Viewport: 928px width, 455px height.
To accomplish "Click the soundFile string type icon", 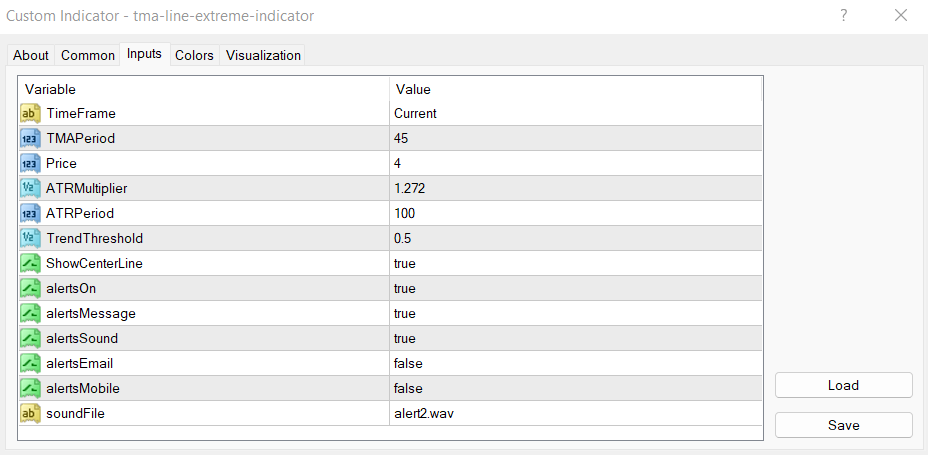I will (30, 413).
